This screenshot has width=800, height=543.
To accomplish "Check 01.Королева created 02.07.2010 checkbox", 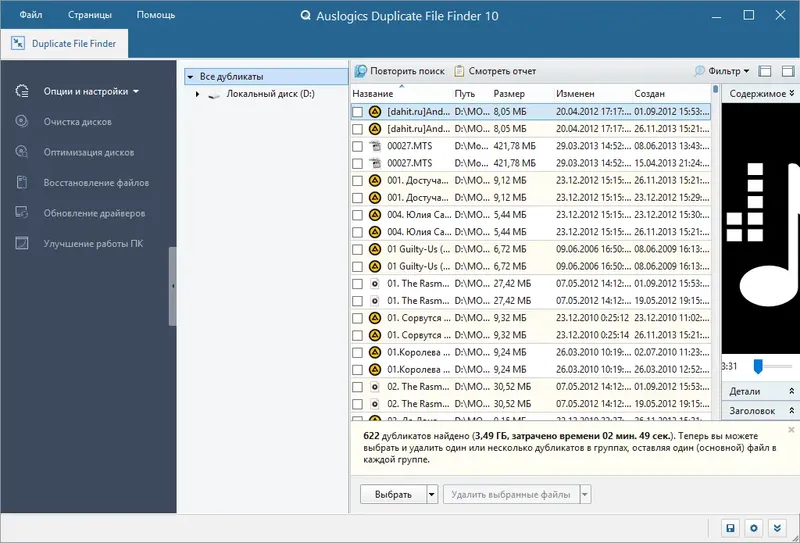I will pos(358,352).
